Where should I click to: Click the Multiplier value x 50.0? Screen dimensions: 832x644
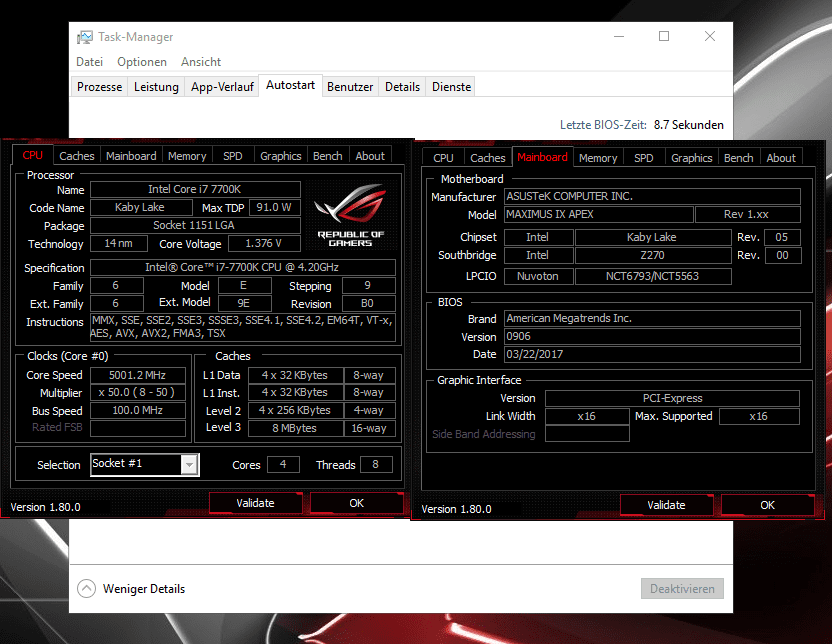(138, 393)
